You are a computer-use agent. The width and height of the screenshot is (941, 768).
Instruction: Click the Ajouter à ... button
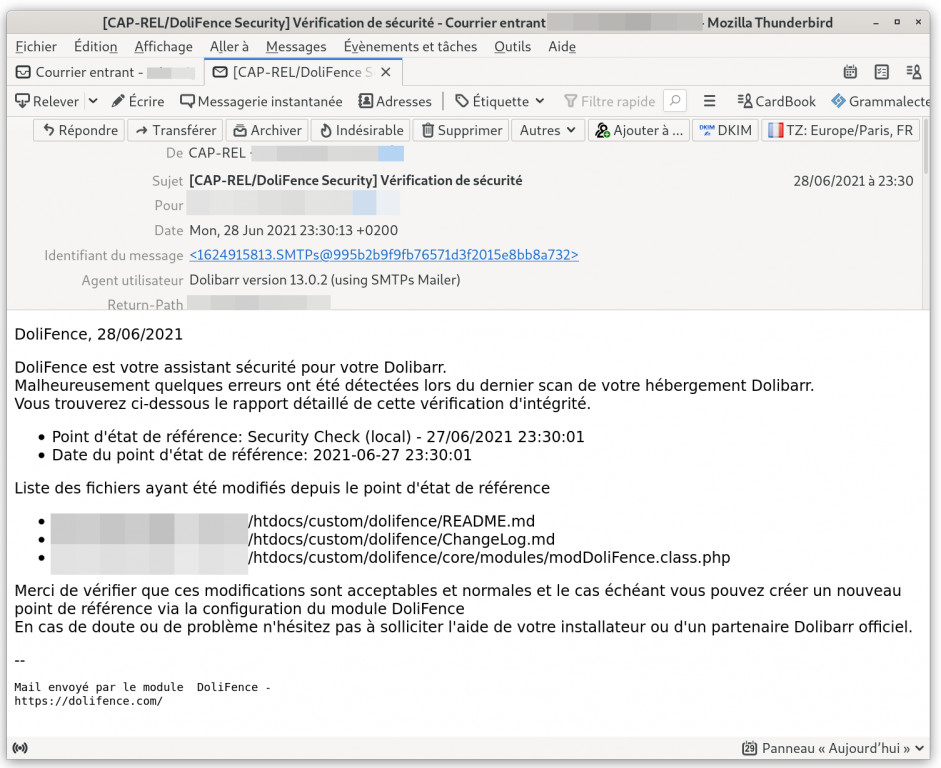tap(639, 130)
